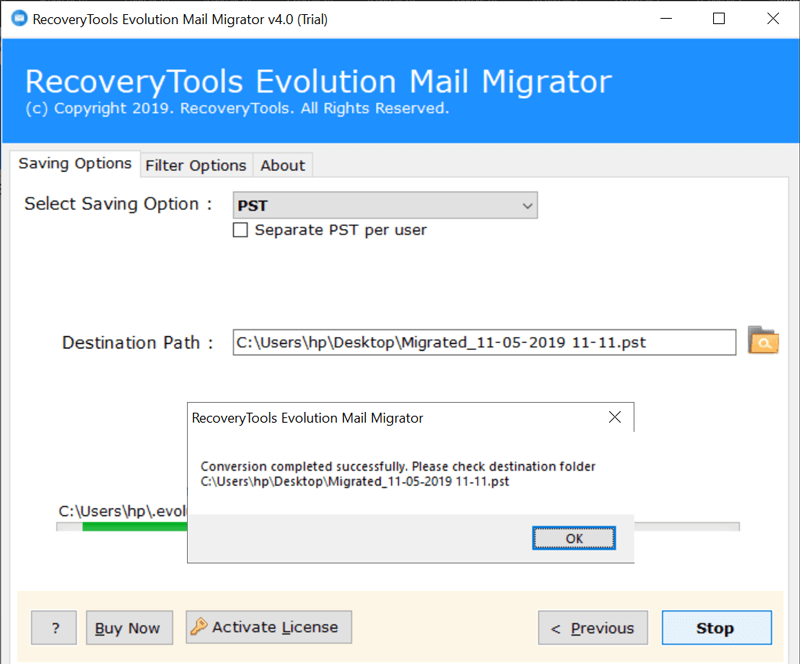
Task: Maximize the Evolution Mail Migrator window
Action: [x=719, y=19]
